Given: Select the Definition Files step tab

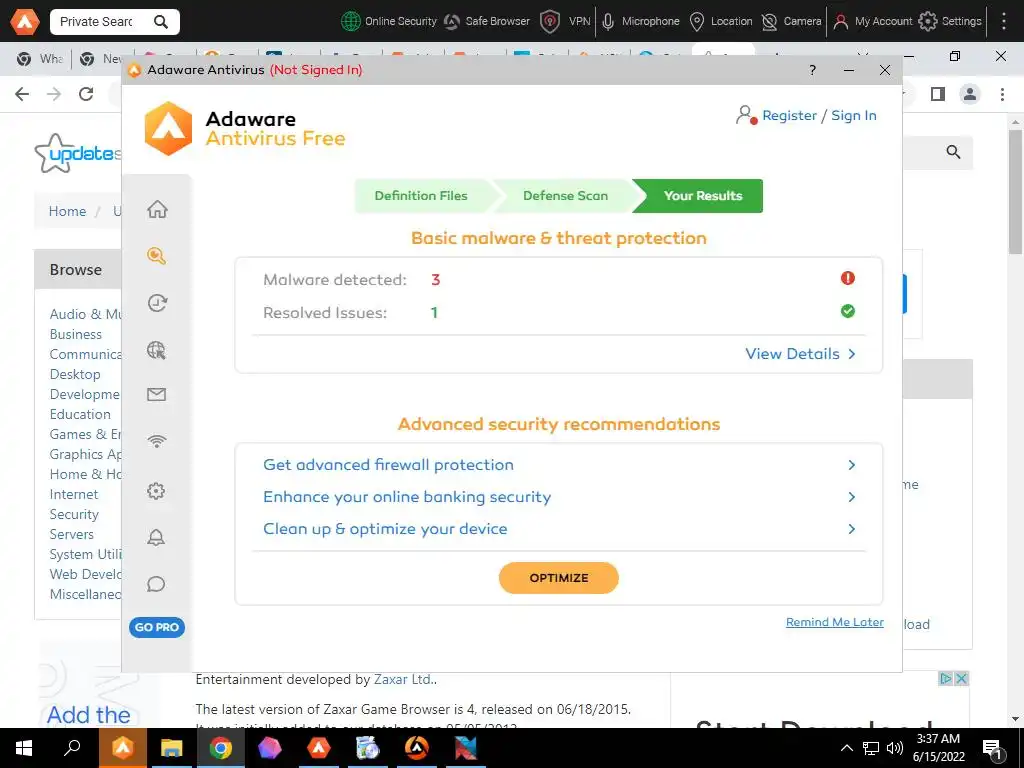Looking at the screenshot, I should coord(421,196).
